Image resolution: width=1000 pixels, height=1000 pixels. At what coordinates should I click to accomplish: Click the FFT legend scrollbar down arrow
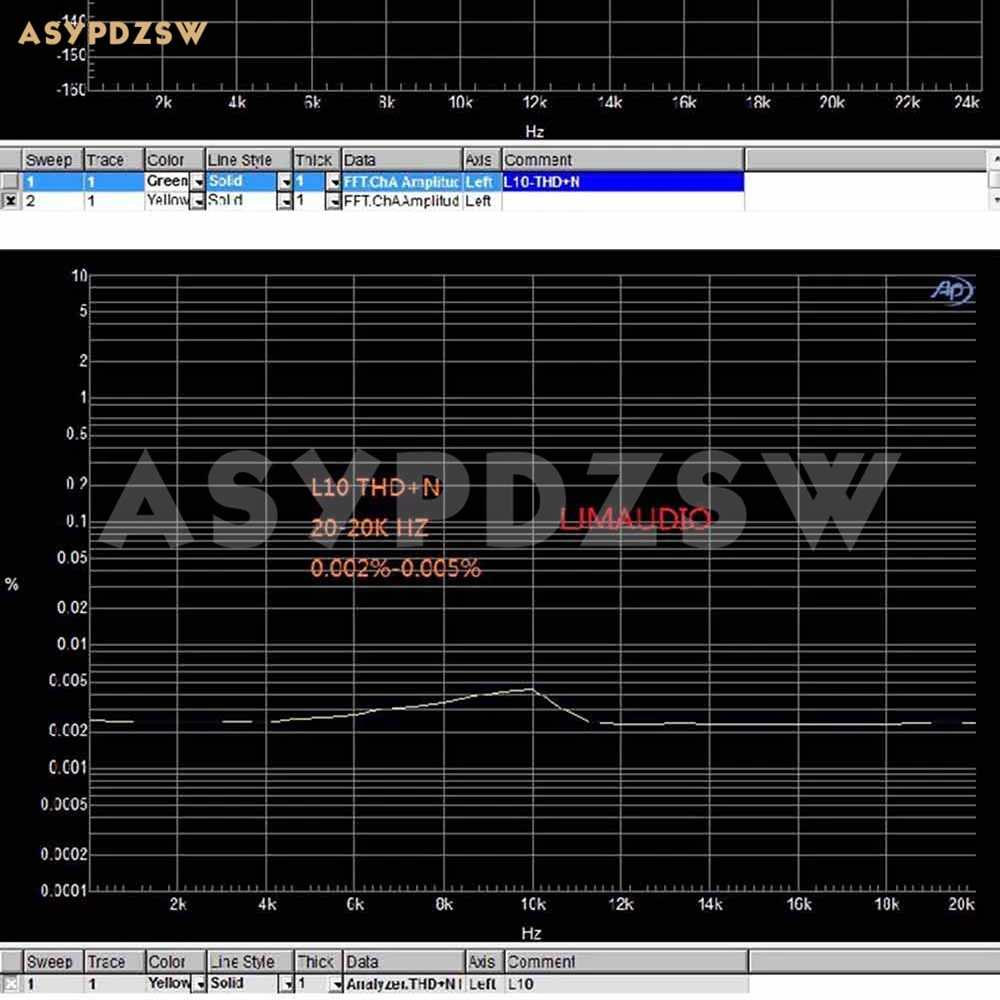pyautogui.click(x=994, y=200)
